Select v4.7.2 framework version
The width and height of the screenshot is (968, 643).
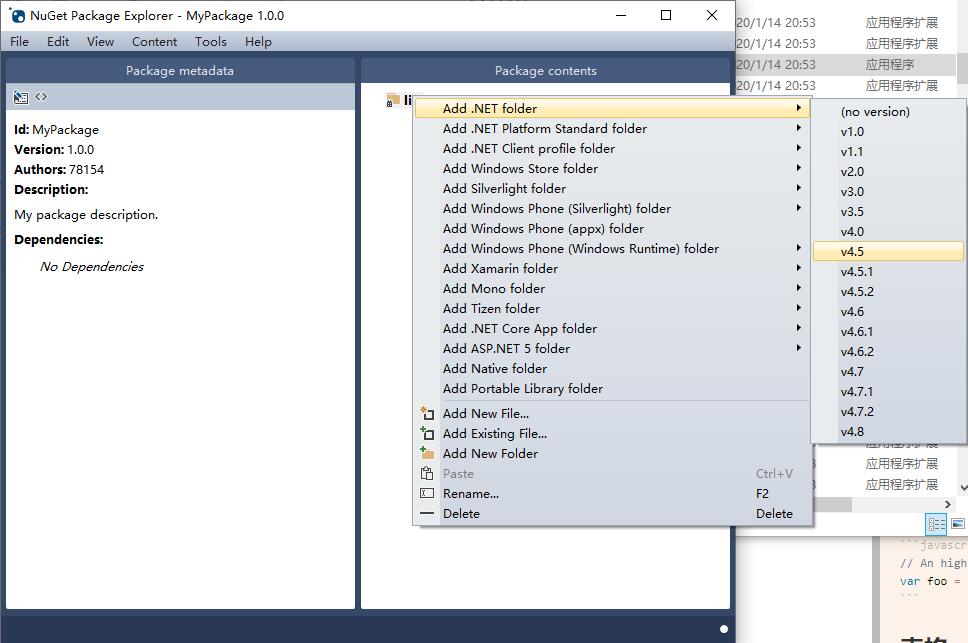pyautogui.click(x=888, y=411)
